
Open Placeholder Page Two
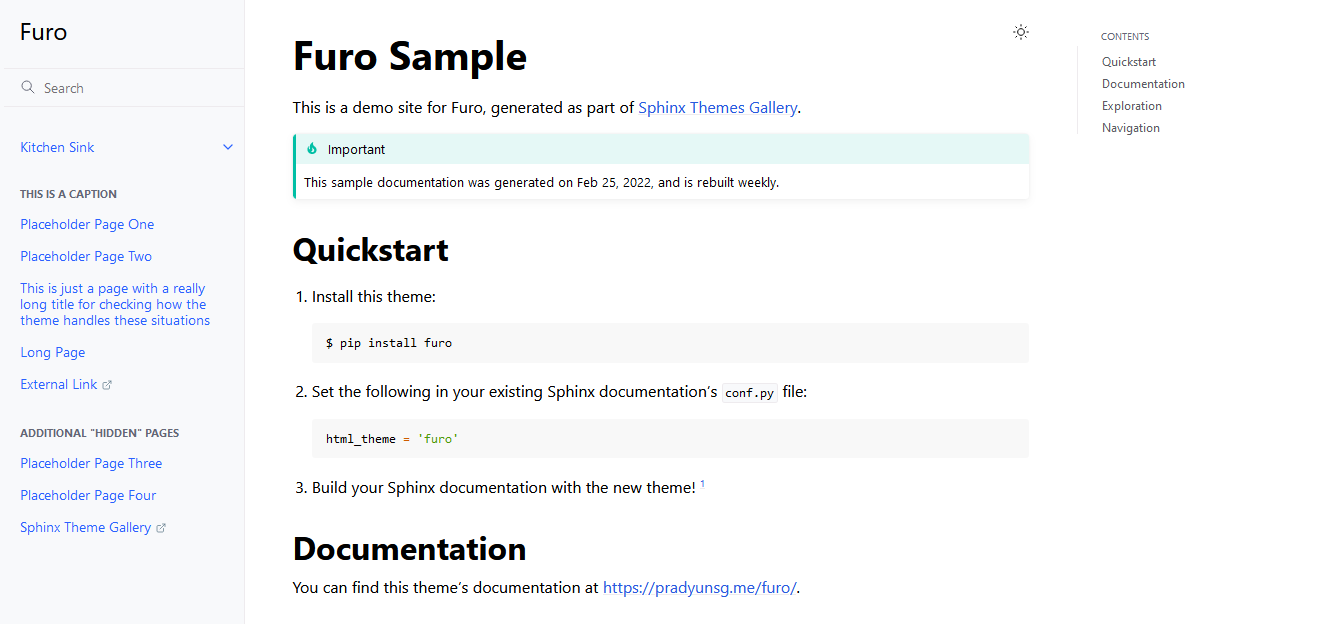click(86, 256)
